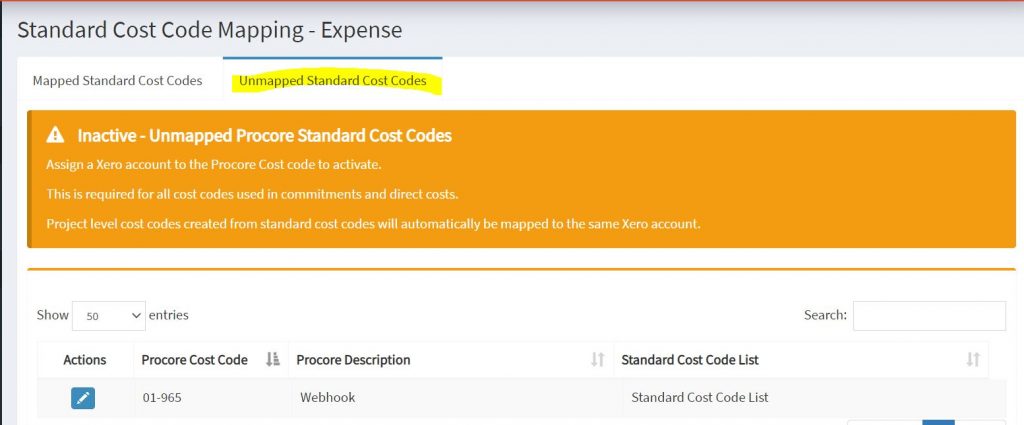The image size is (1024, 425).
Task: Click the blue active pagination page button
Action: (x=938, y=421)
